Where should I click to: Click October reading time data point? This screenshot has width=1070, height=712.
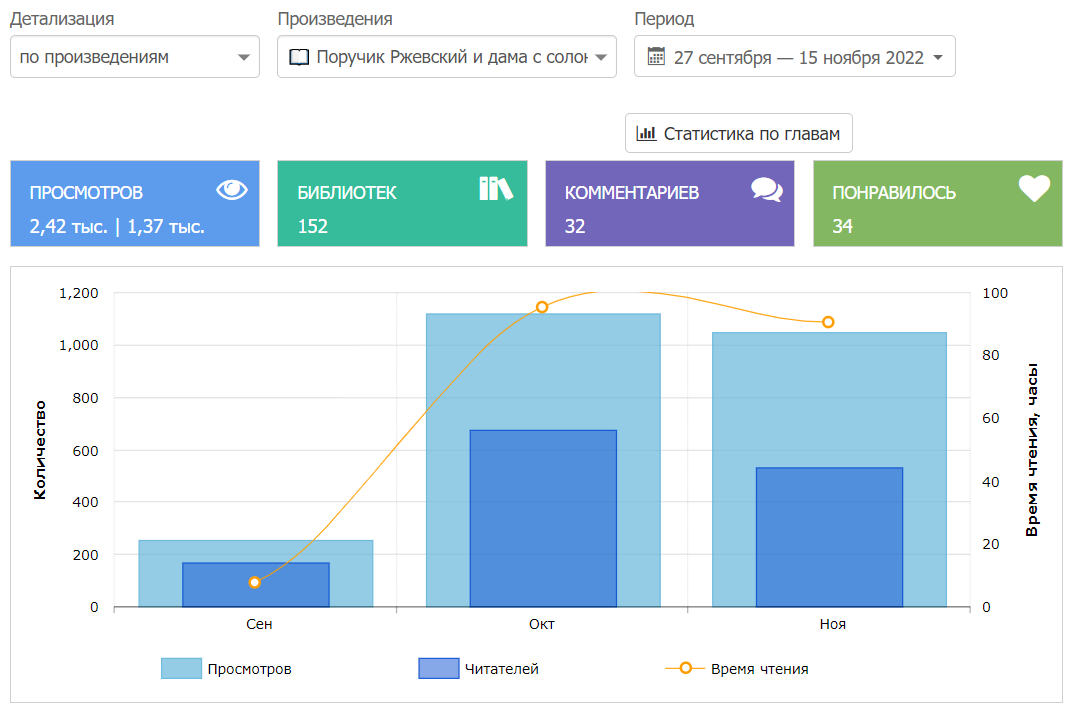(542, 307)
